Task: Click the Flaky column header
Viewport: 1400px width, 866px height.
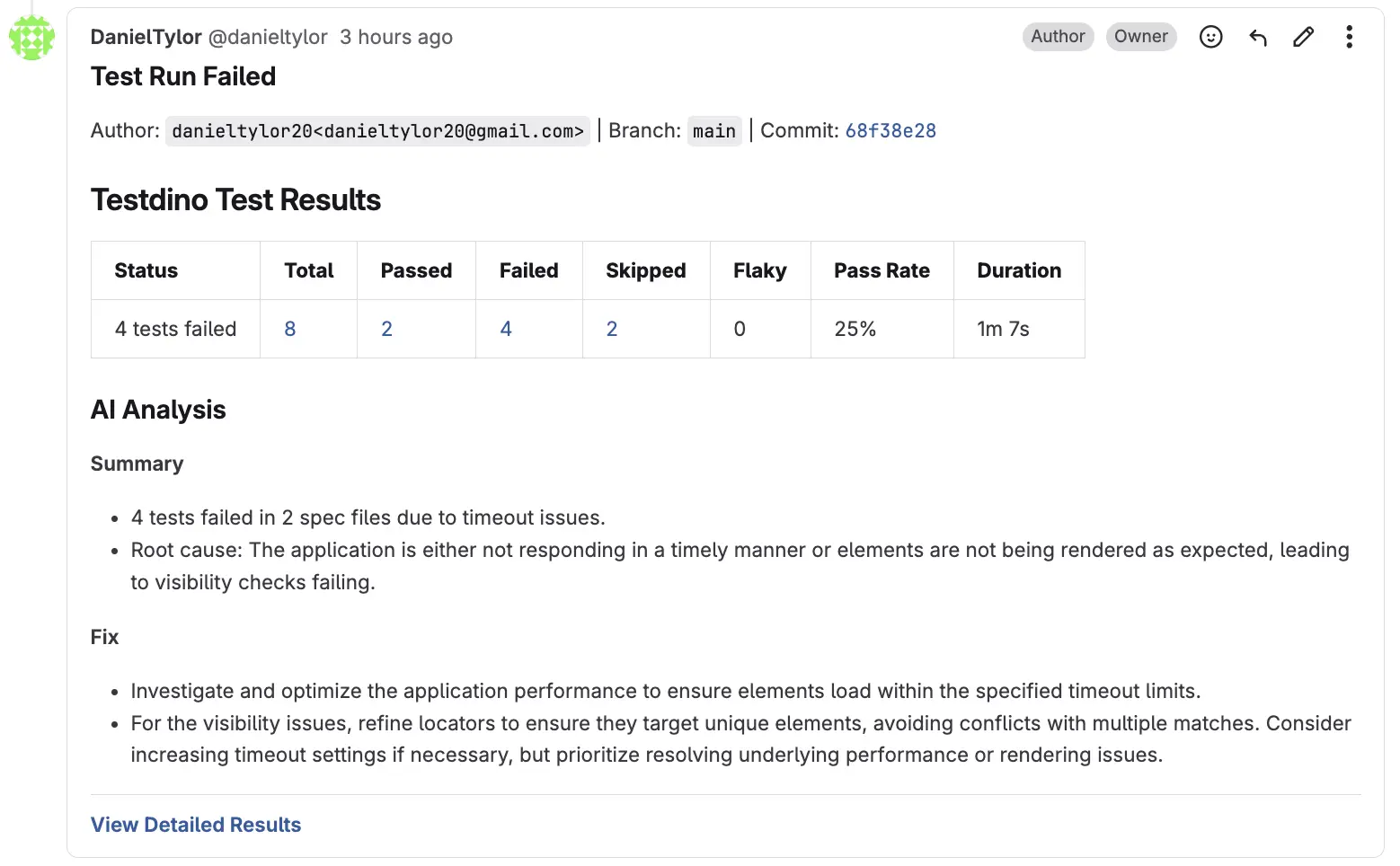Action: click(759, 270)
